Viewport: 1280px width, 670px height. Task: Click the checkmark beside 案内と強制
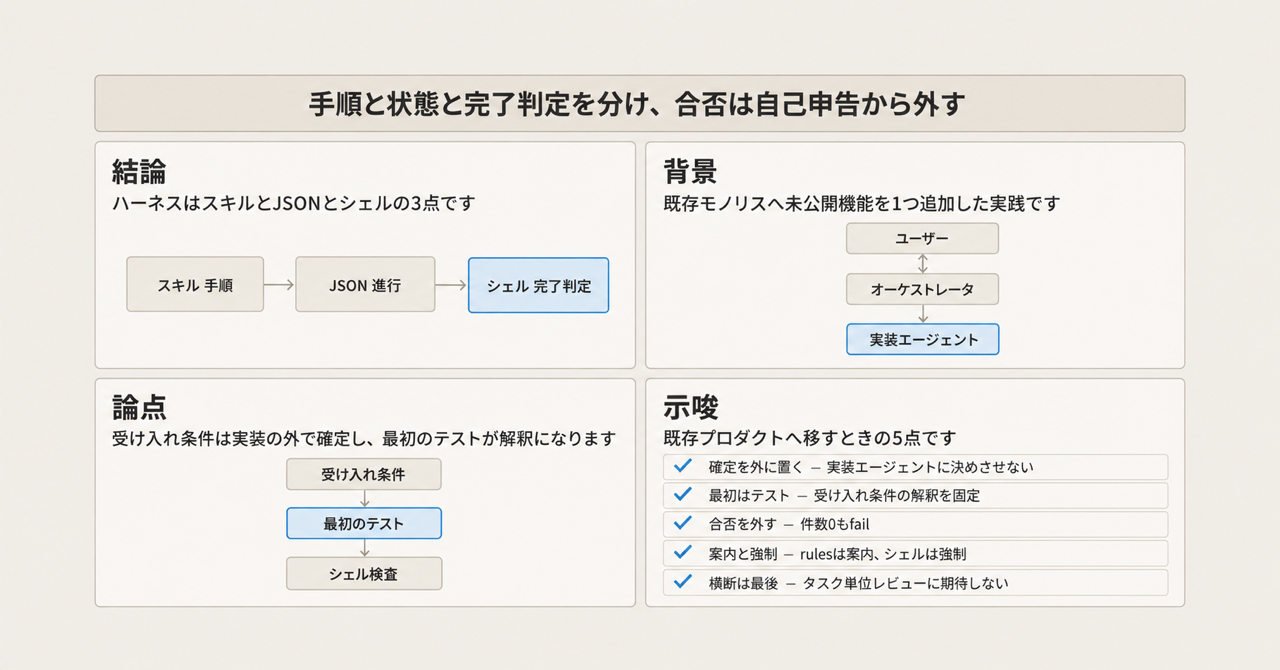(x=684, y=552)
